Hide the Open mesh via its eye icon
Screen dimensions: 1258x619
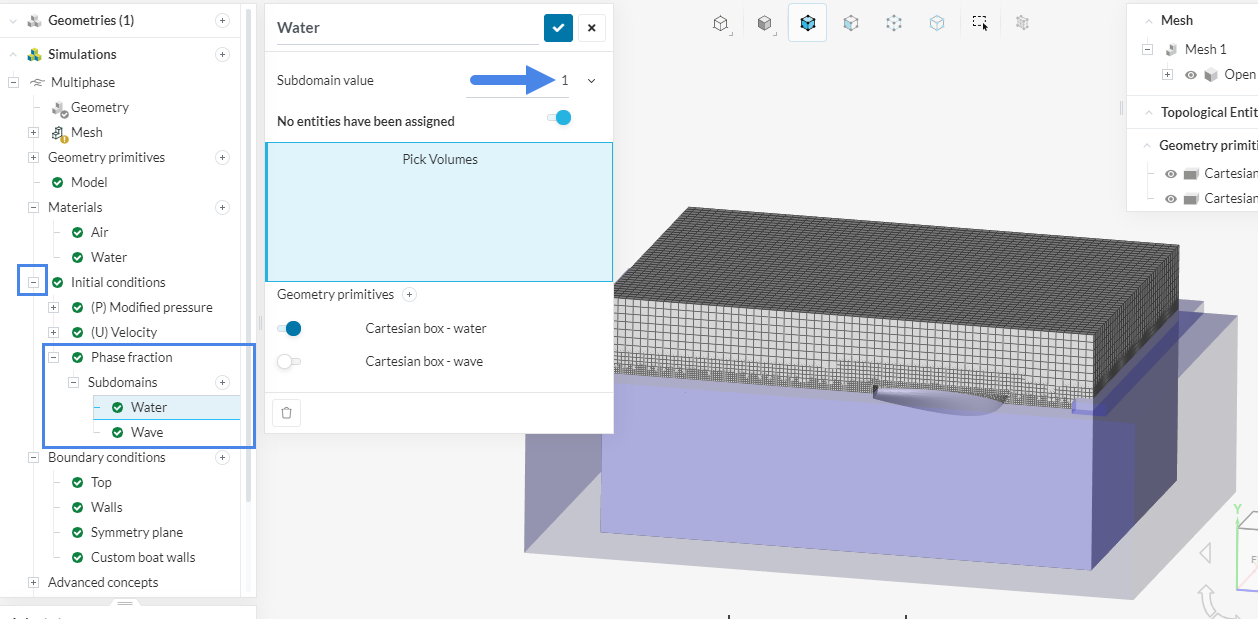click(x=1191, y=75)
